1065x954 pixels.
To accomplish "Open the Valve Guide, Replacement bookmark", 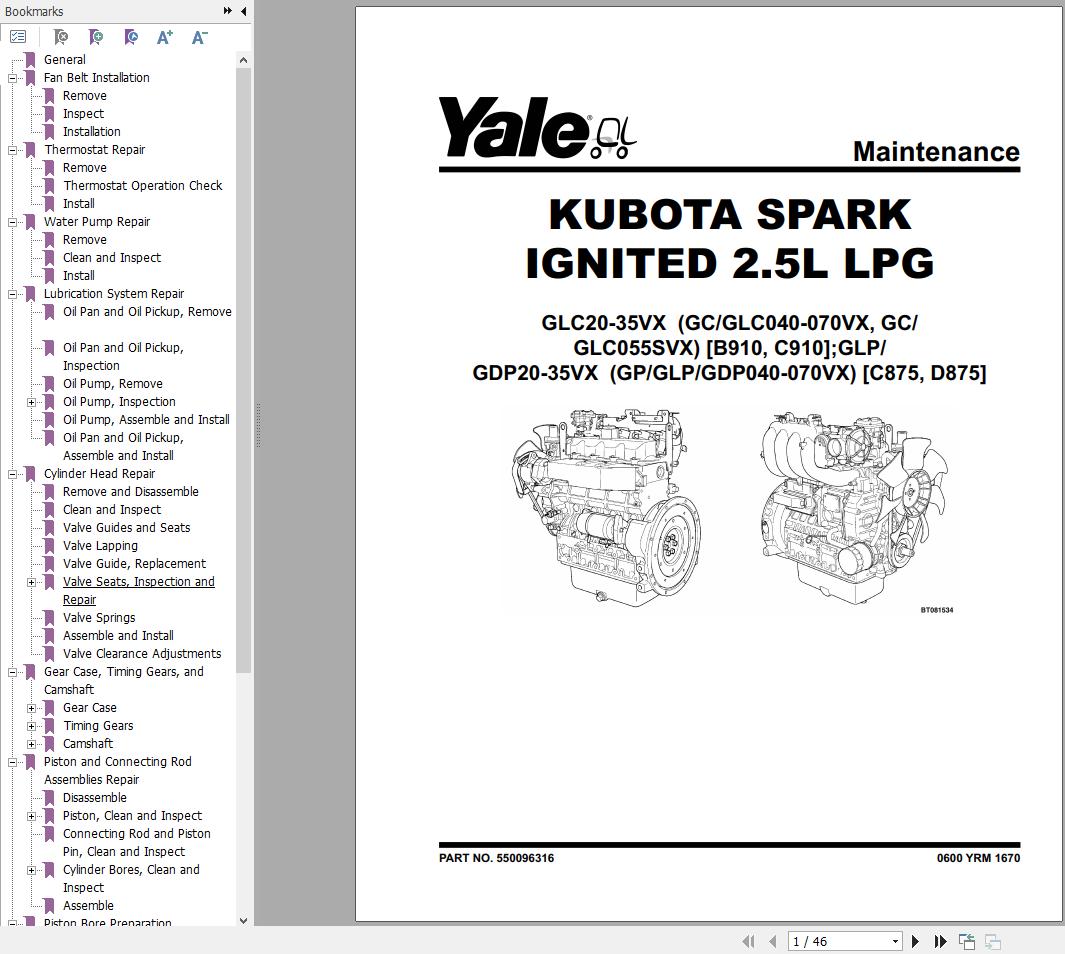I will pyautogui.click(x=134, y=564).
